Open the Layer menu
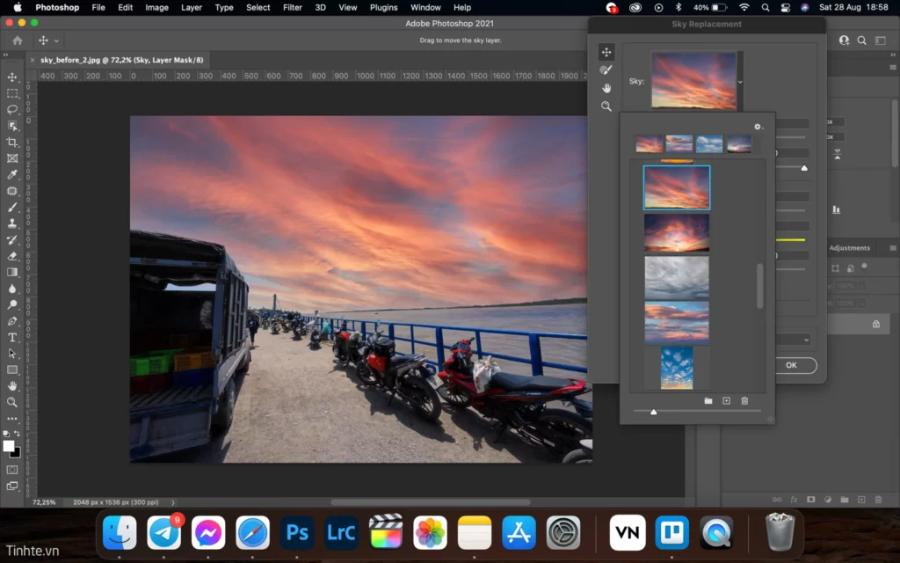This screenshot has width=900, height=563. pos(191,7)
